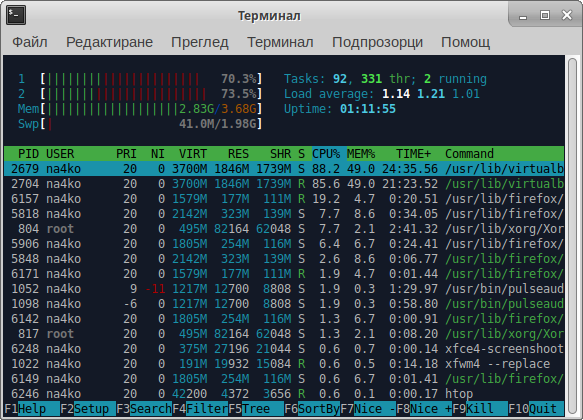Select process row with PID 2679

284,169
